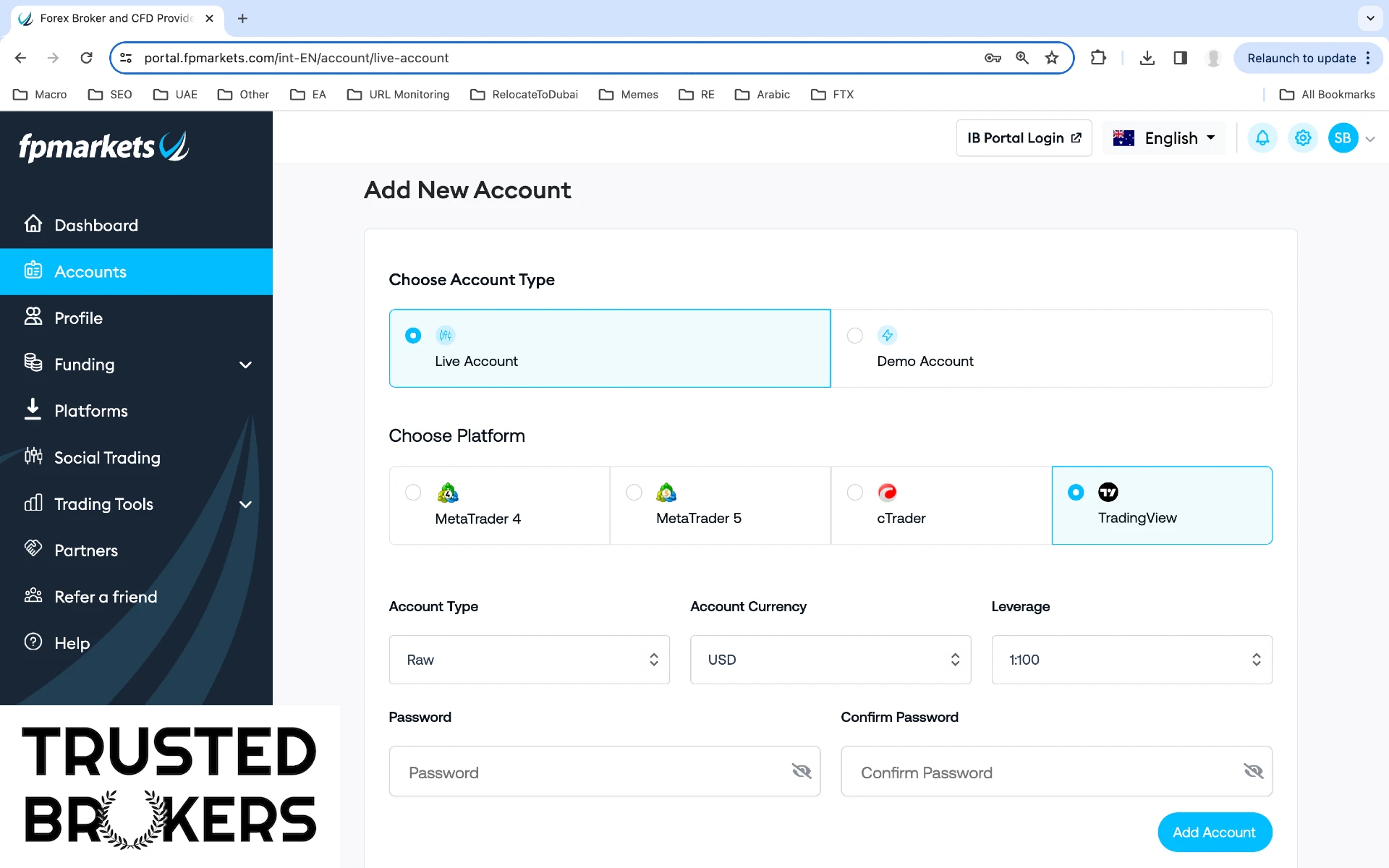Image resolution: width=1389 pixels, height=868 pixels.
Task: Click the Refer a friend icon
Action: pos(33,595)
